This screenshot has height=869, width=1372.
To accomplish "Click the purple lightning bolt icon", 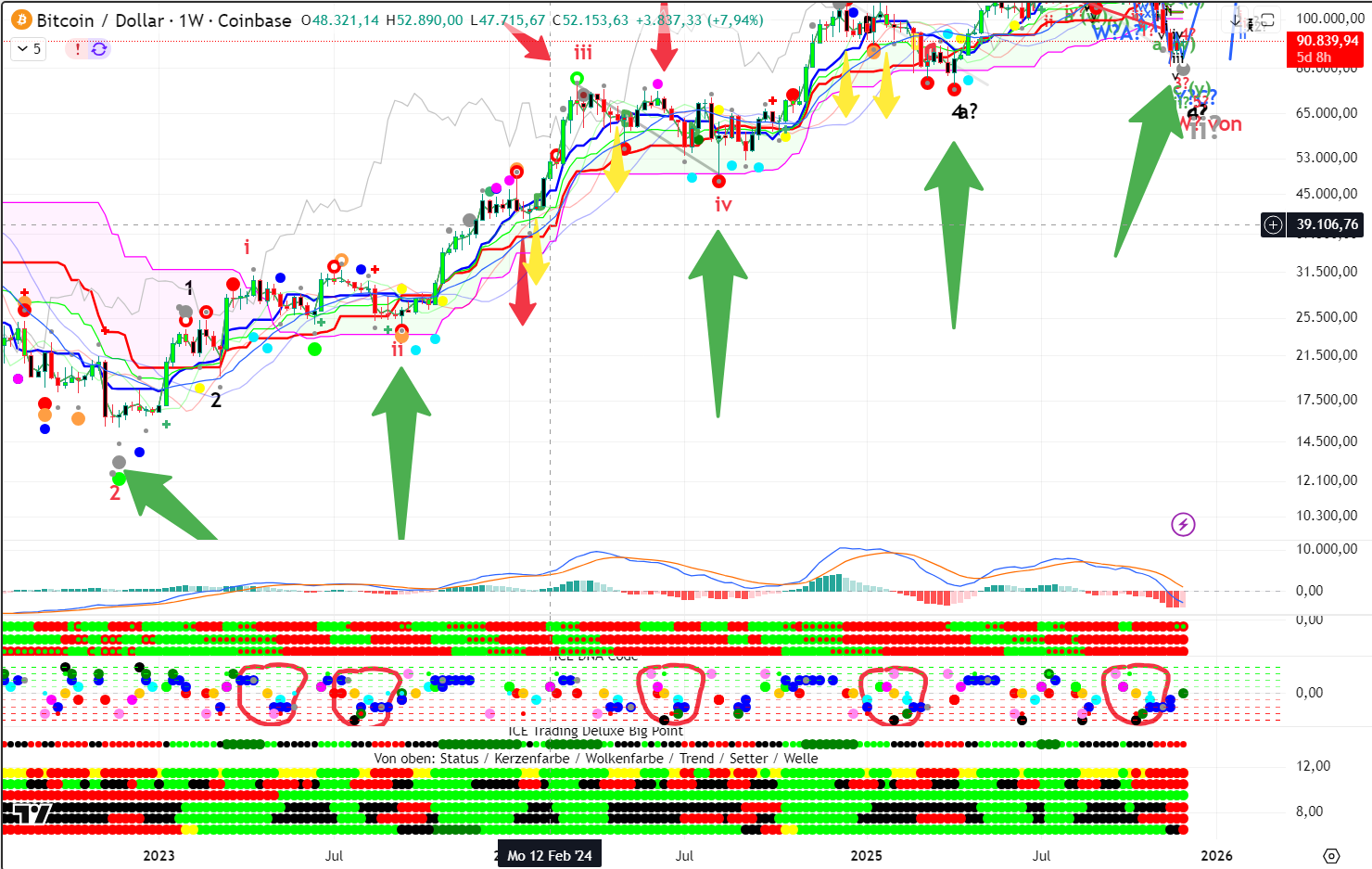I will [1183, 525].
